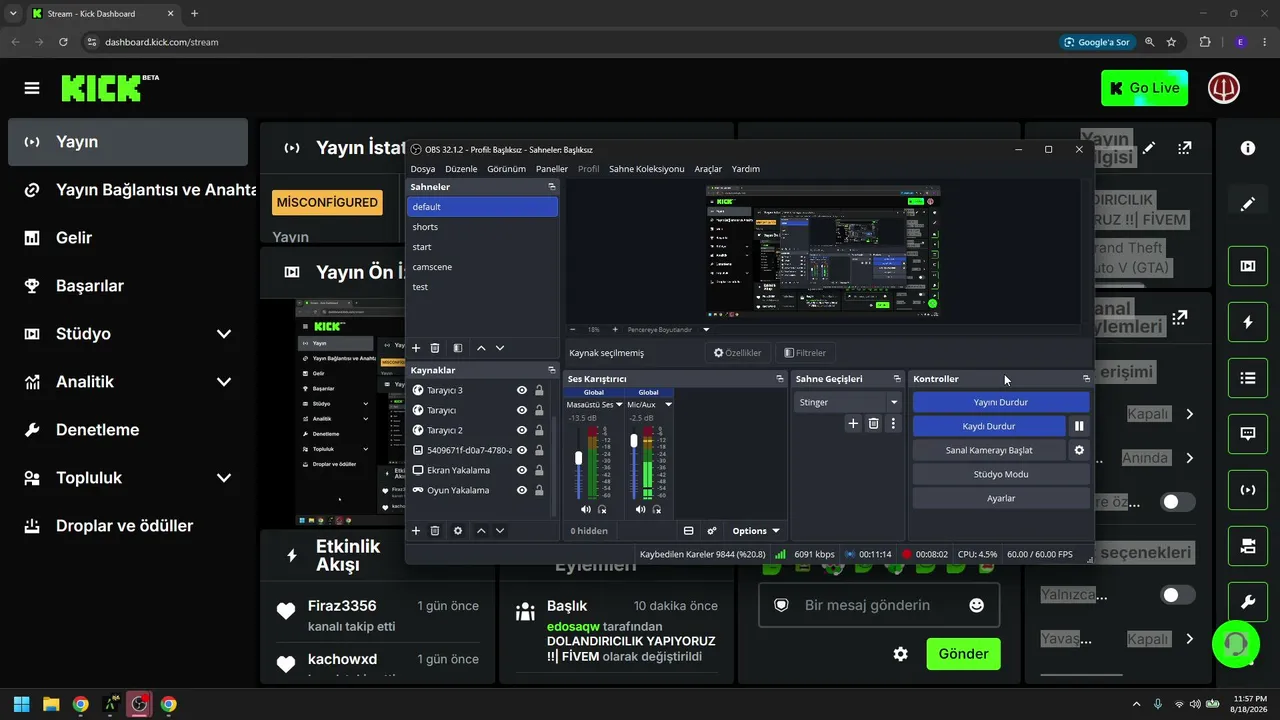1280x720 pixels.
Task: Open the Dosya menu in OBS
Action: point(423,169)
